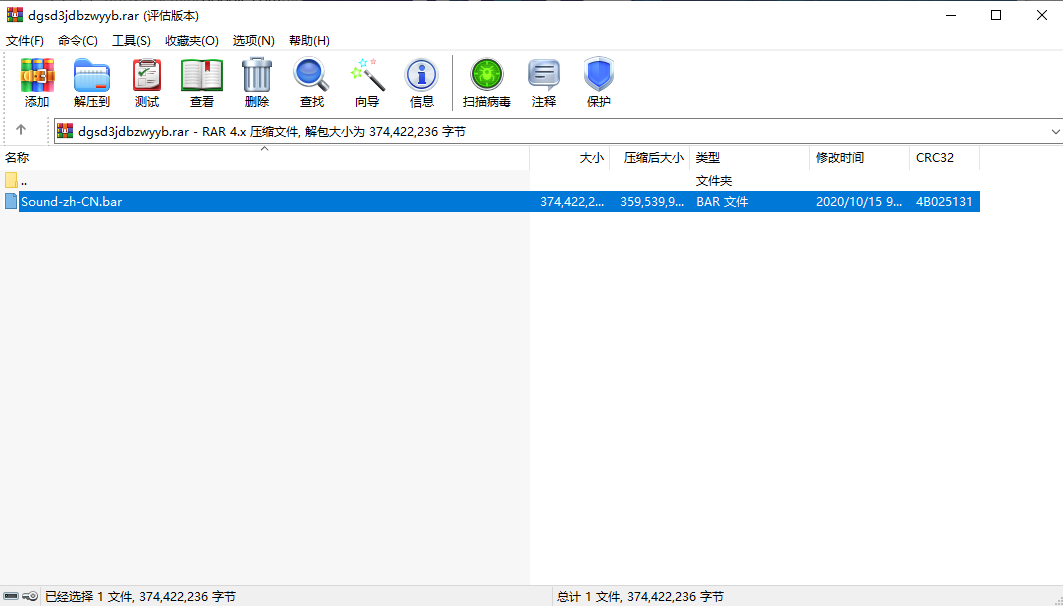Sort by the 名称 column header
The image size is (1063, 606).
pos(264,157)
